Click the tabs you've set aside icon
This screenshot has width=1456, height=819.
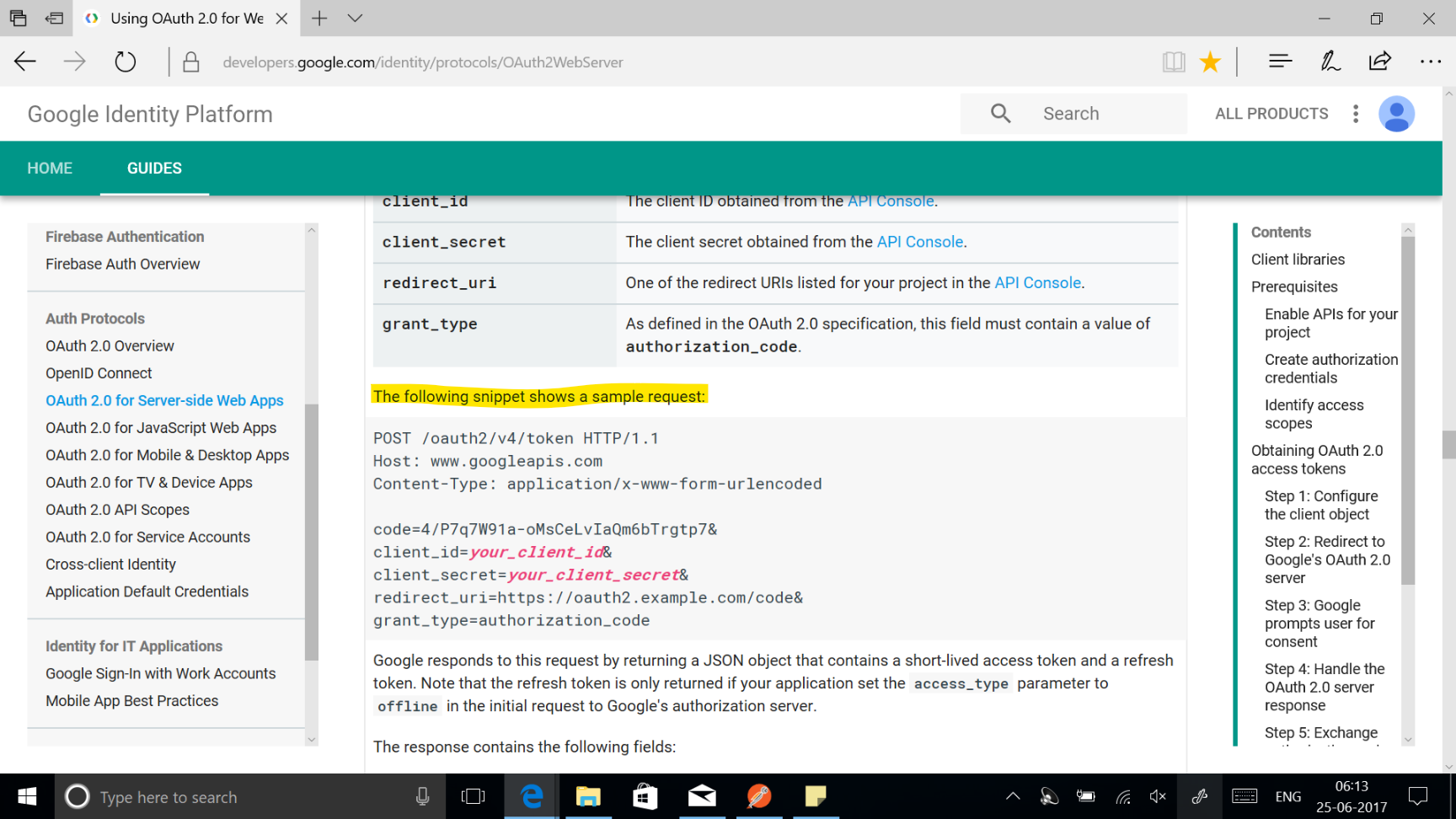coord(18,18)
